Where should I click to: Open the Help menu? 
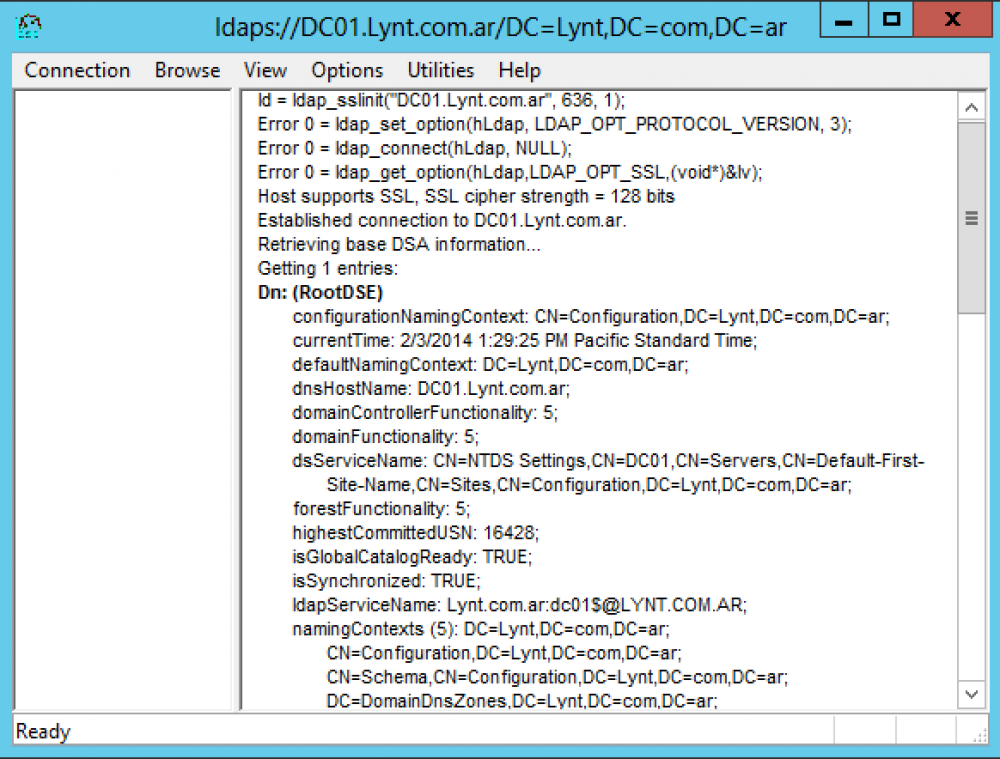pyautogui.click(x=518, y=70)
